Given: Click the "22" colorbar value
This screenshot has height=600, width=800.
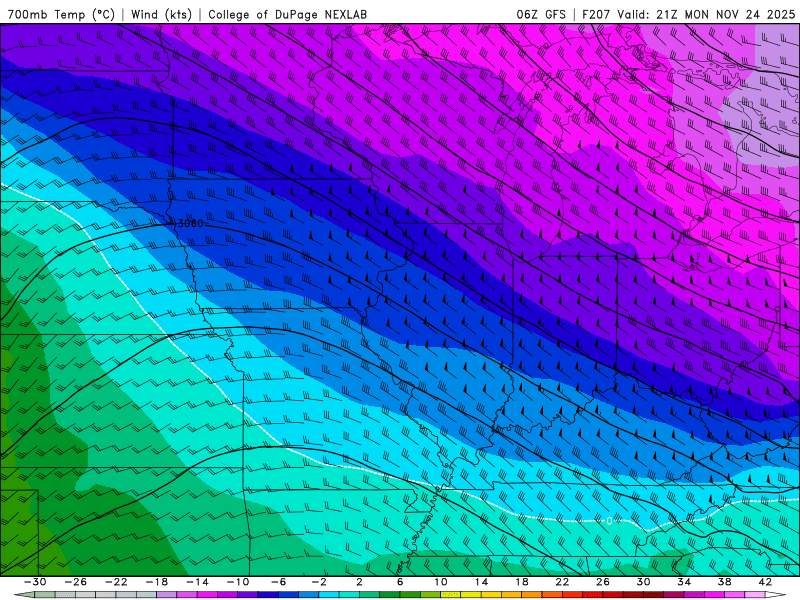Looking at the screenshot, I should pos(562,582).
